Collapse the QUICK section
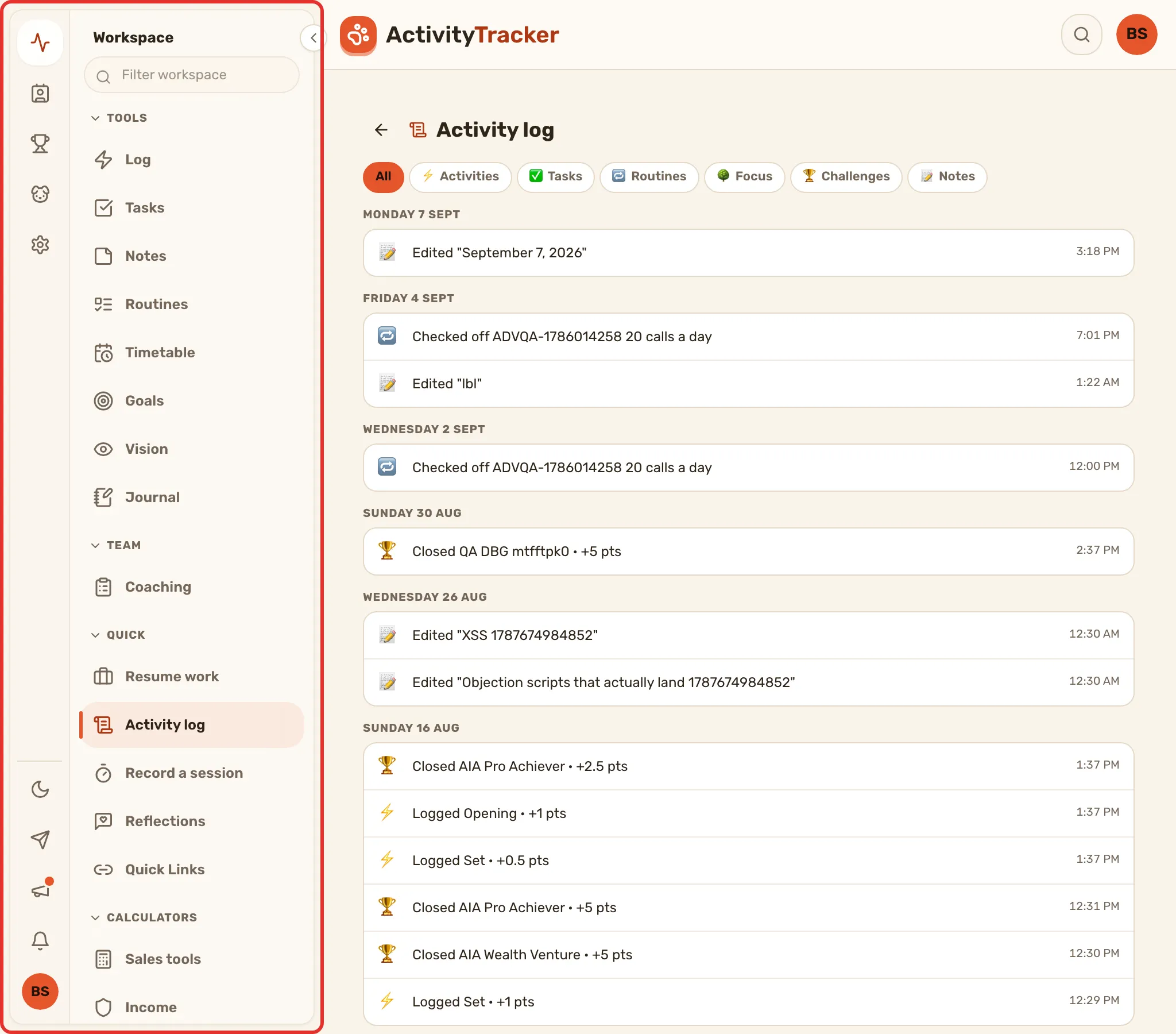The width and height of the screenshot is (1176, 1034). 118,634
